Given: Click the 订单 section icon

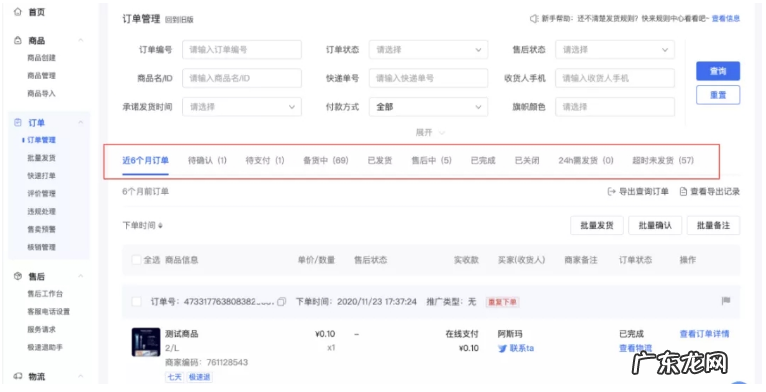Looking at the screenshot, I should coord(18,122).
